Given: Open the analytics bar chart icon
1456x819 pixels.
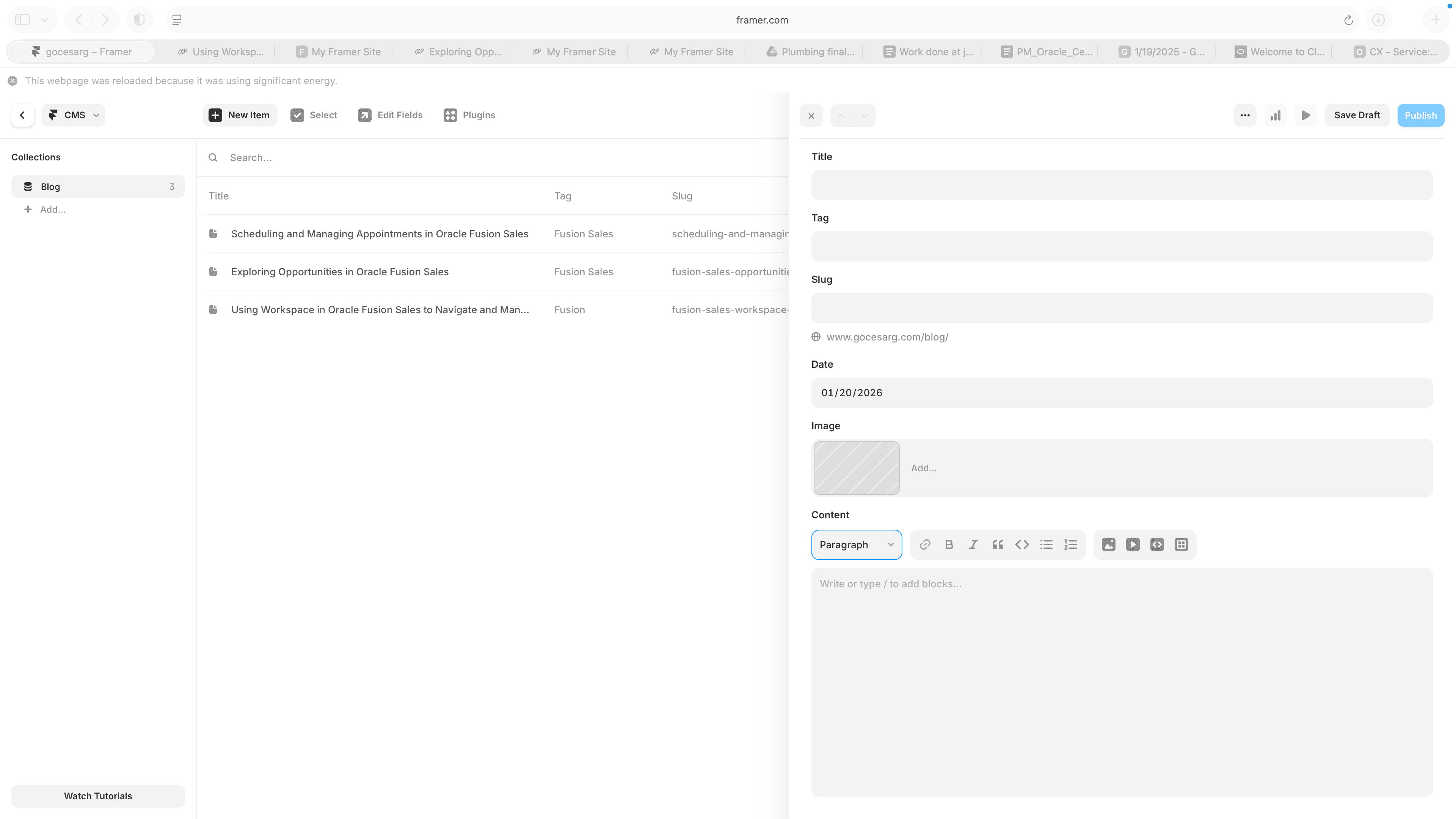Looking at the screenshot, I should tap(1275, 115).
